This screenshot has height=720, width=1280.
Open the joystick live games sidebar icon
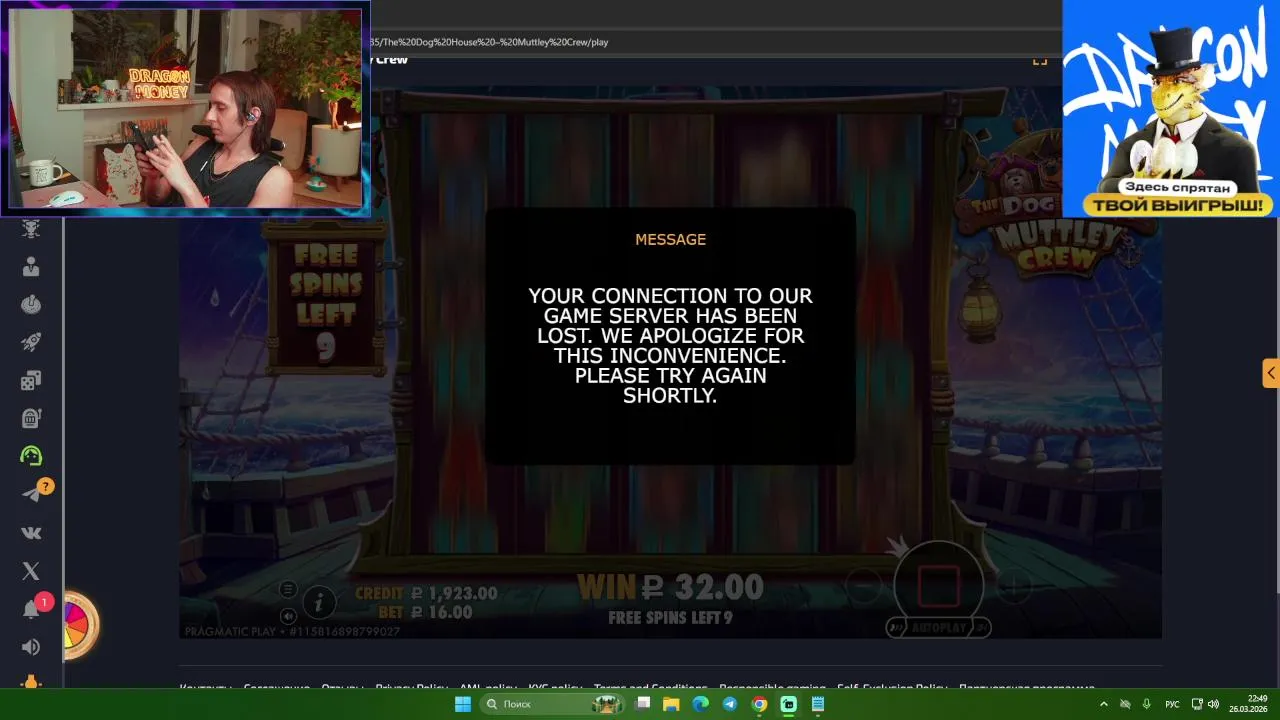click(31, 304)
